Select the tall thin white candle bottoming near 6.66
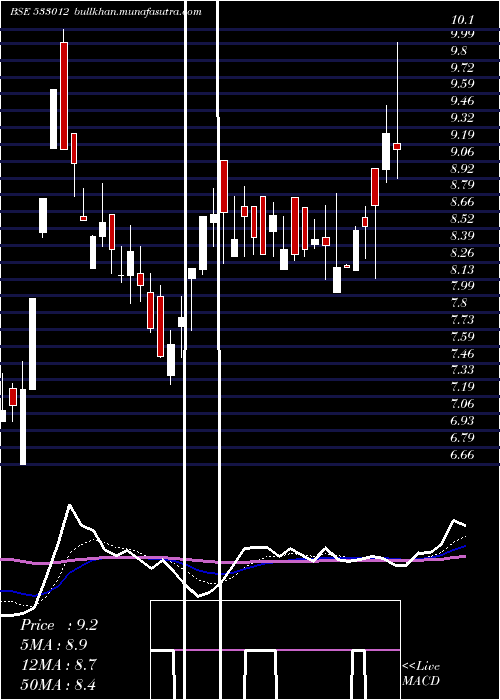Screen dimensions: 500x700 click(23, 427)
